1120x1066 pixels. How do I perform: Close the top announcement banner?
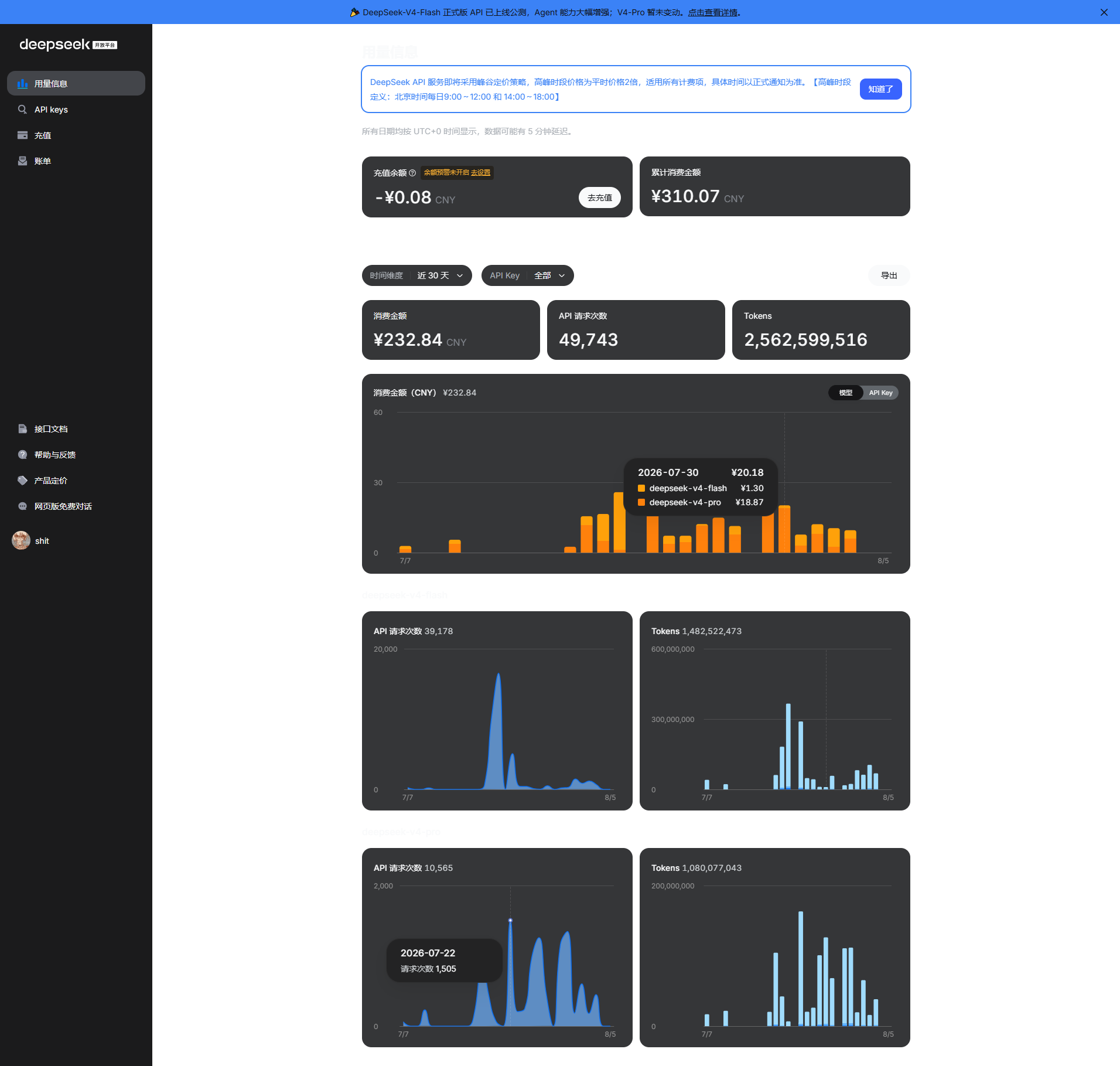1104,12
